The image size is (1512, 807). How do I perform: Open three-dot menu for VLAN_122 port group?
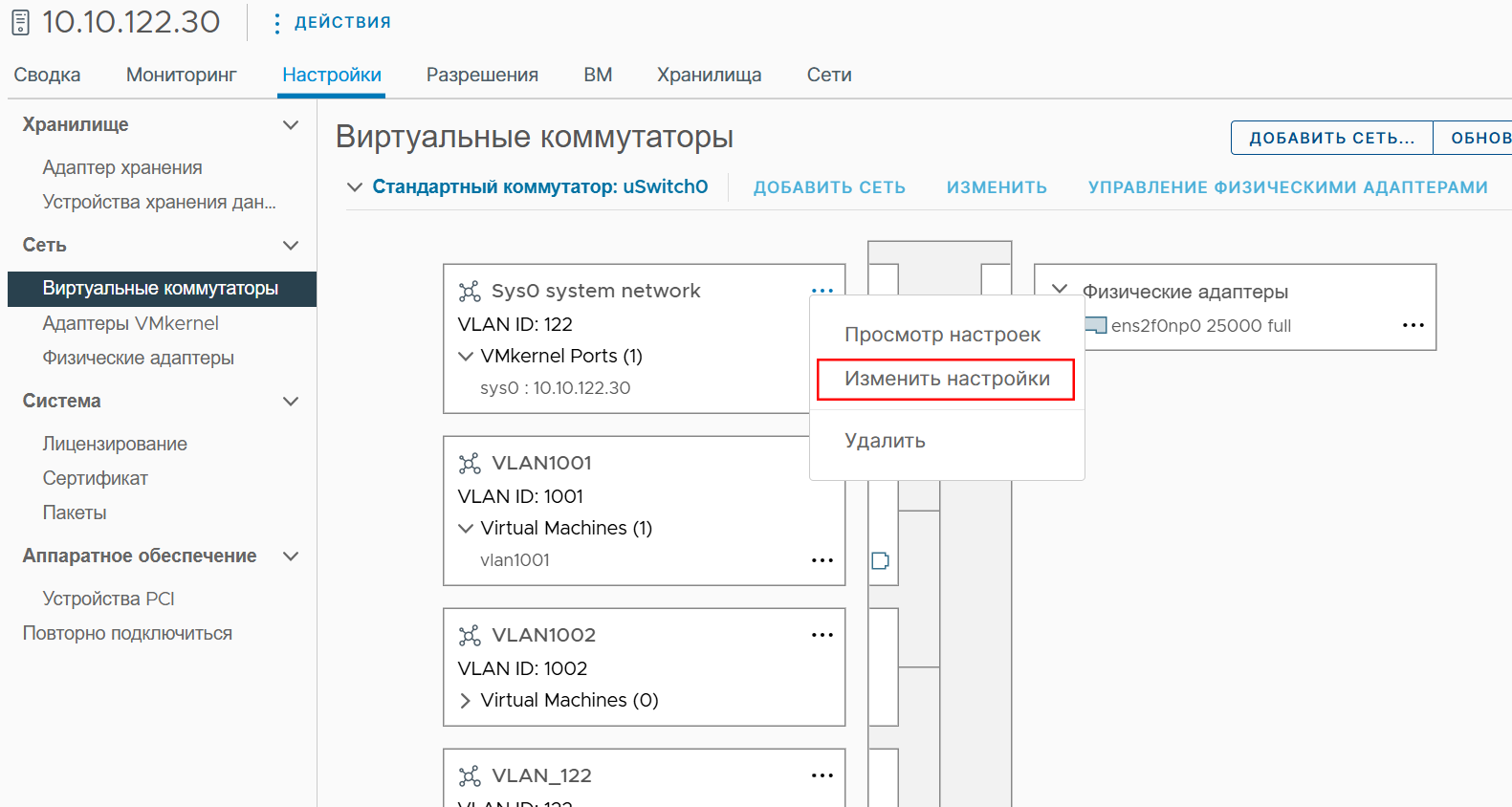[822, 775]
